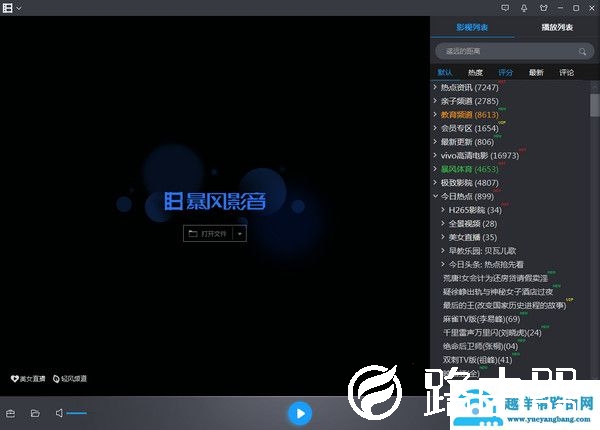Open the dropdown arrow next to 打开文件
The height and width of the screenshot is (430, 600).
pyautogui.click(x=240, y=233)
